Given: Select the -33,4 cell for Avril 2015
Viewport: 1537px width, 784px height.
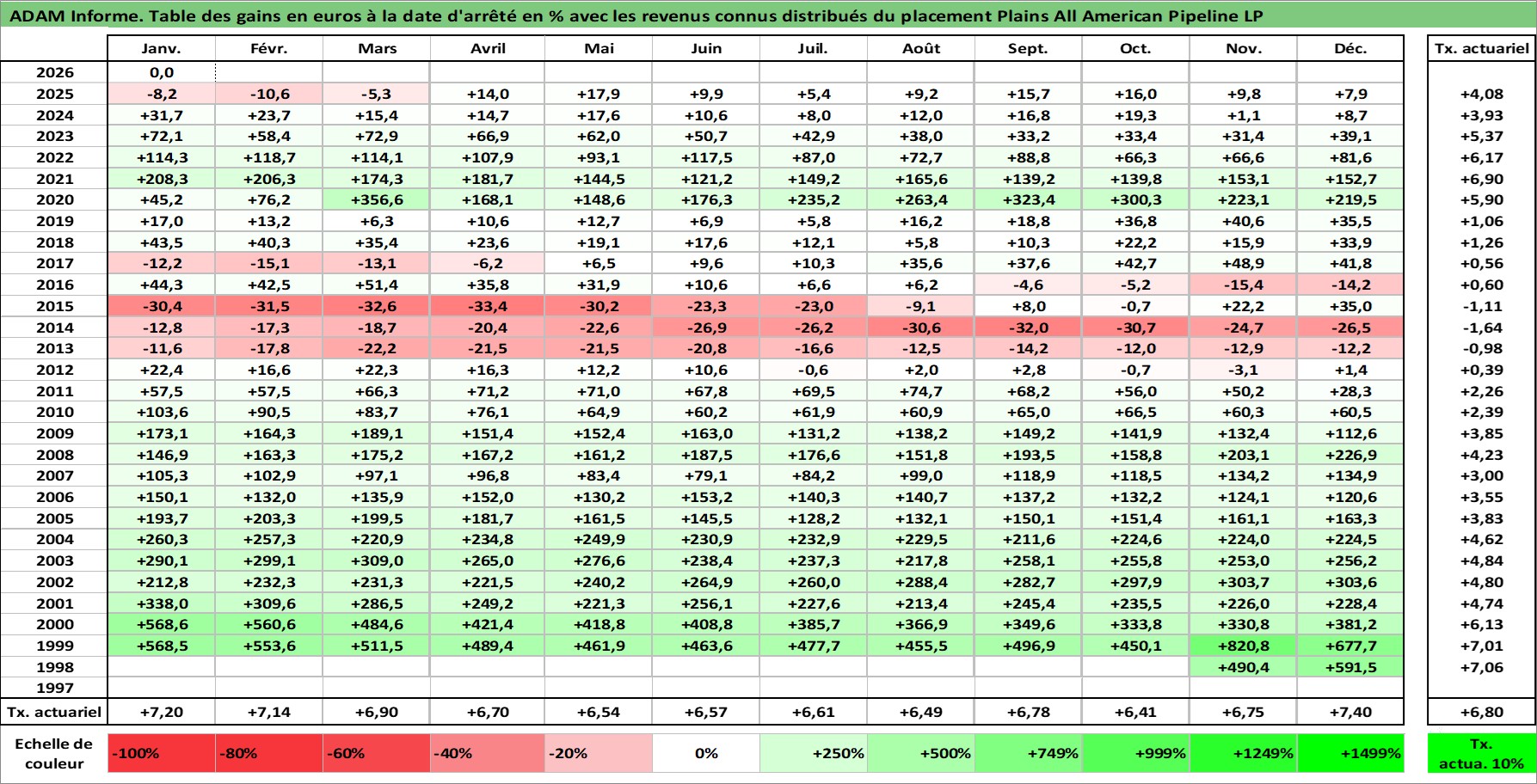Looking at the screenshot, I should (488, 306).
